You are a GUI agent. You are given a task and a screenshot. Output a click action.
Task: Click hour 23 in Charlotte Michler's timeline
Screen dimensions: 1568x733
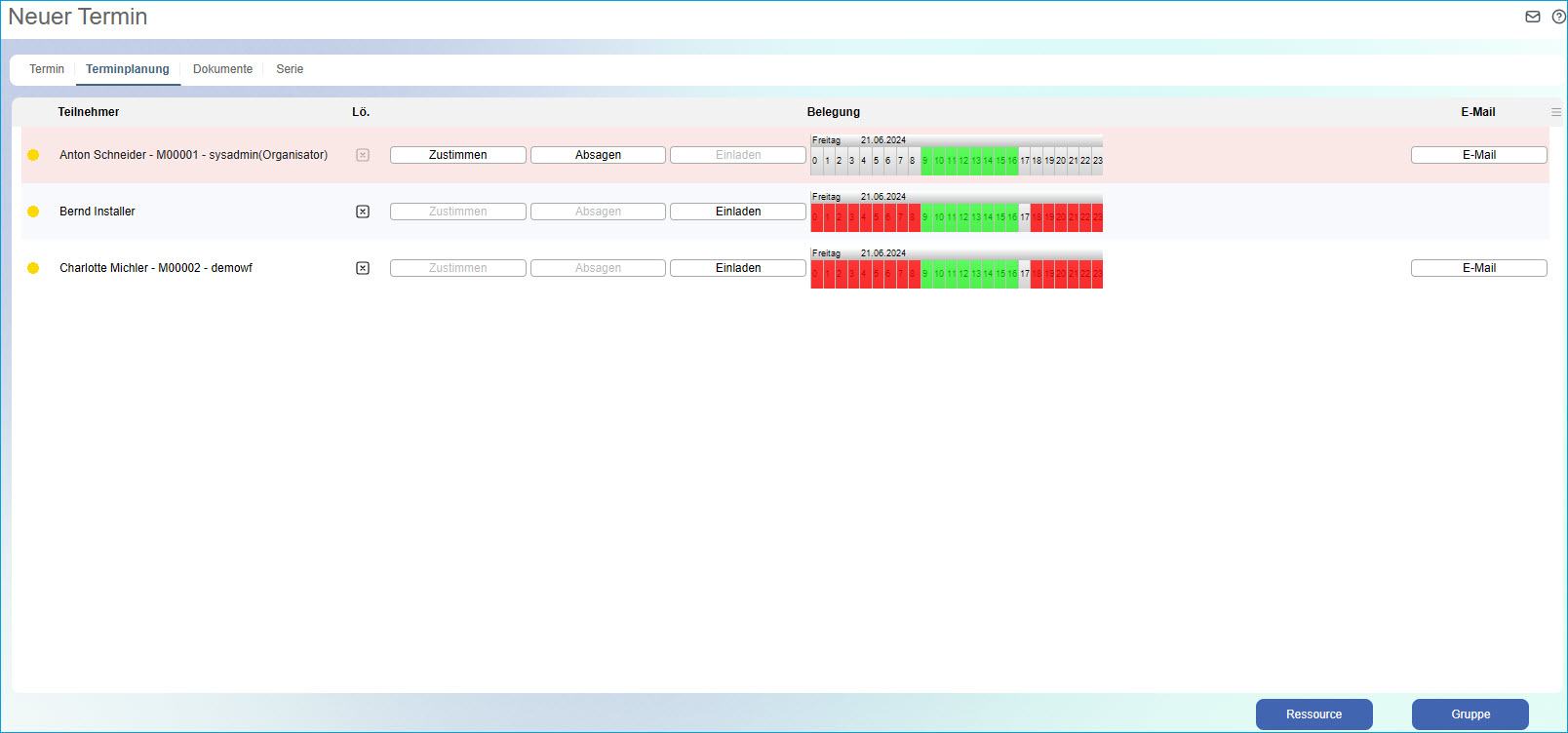pos(1098,274)
